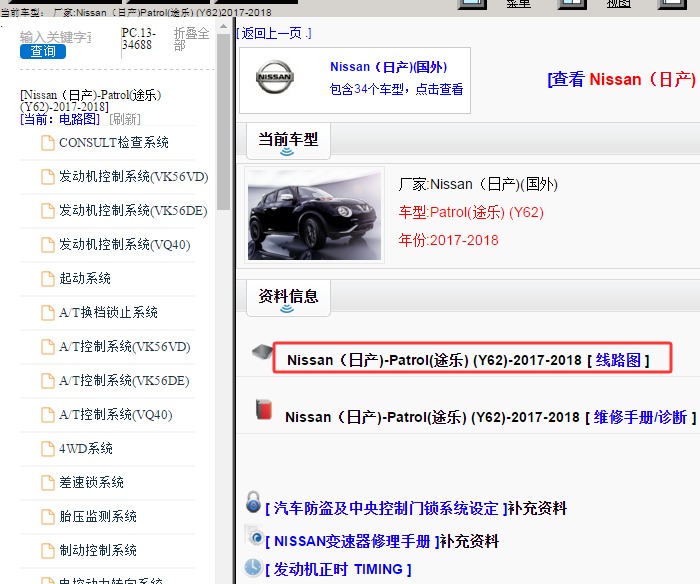Screen dimensions: 700x584
Task: Open 起动系统 tree item
Action: [85, 278]
